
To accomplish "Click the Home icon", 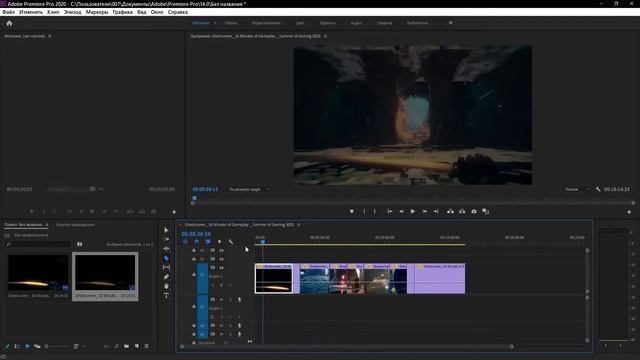I will tap(9, 23).
